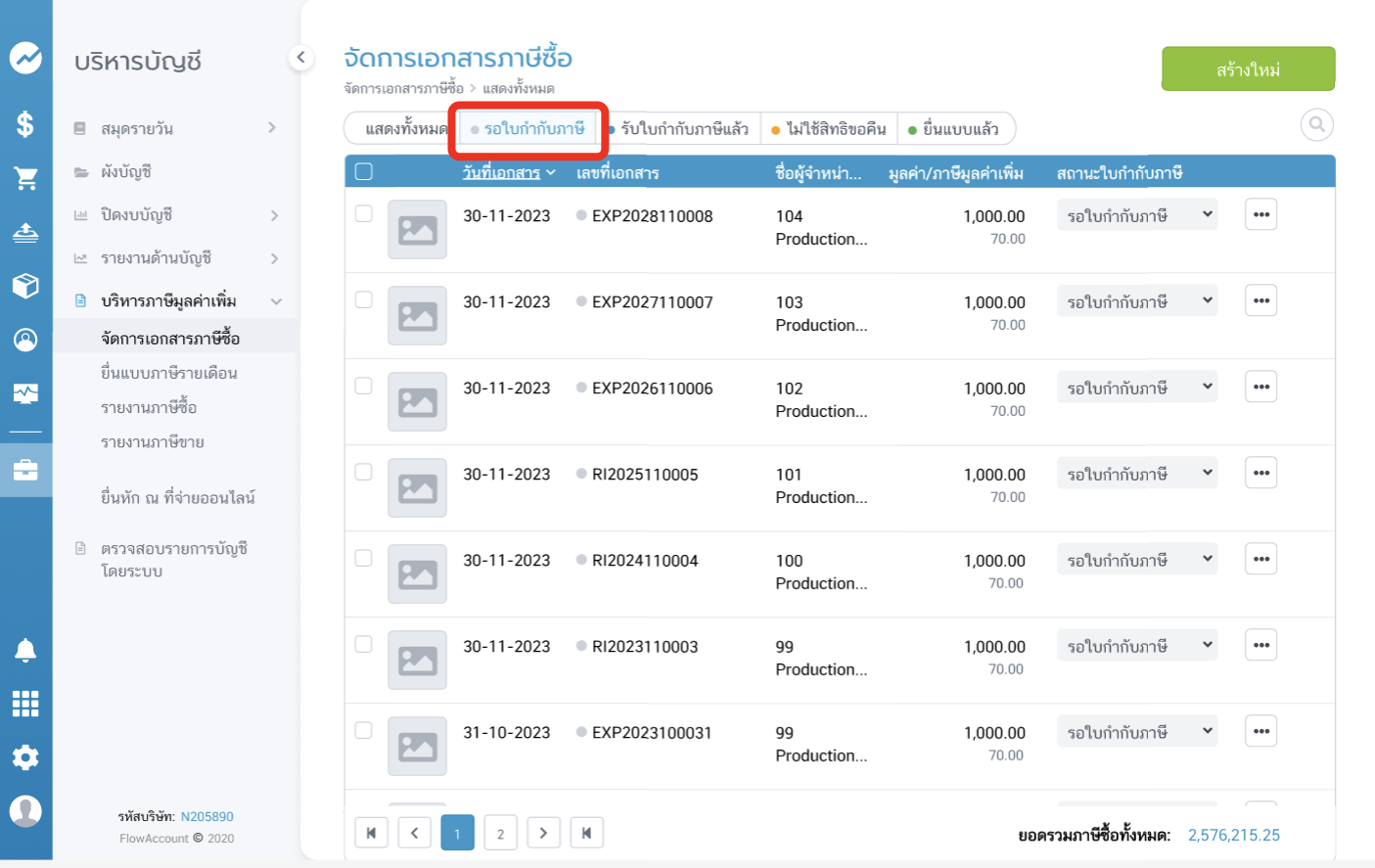Open the settings gear icon in sidebar

tap(25, 757)
